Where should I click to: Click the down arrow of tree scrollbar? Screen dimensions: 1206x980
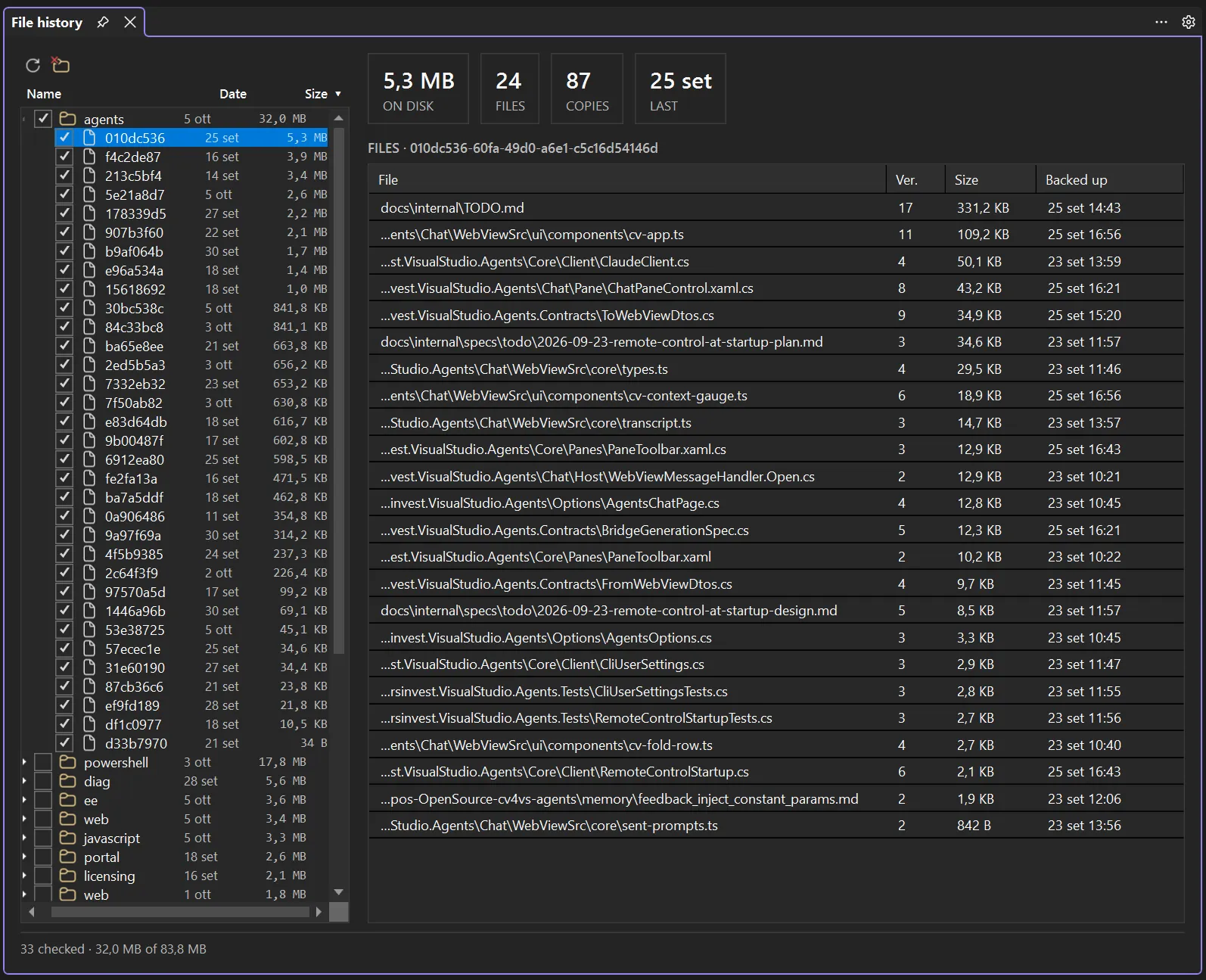[x=339, y=892]
